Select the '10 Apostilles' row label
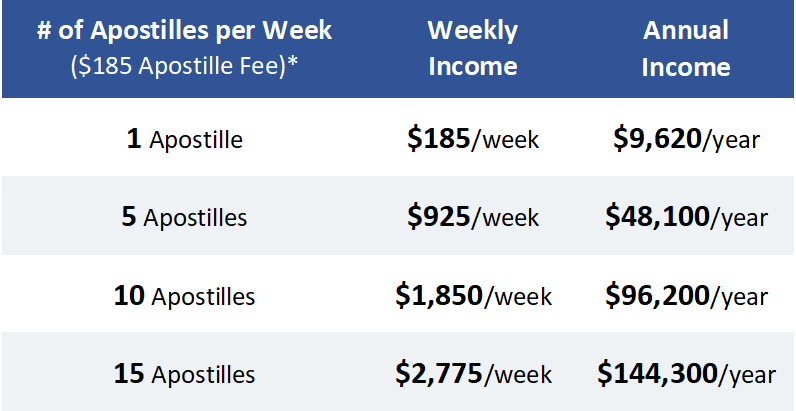This screenshot has width=796, height=411. [184, 296]
